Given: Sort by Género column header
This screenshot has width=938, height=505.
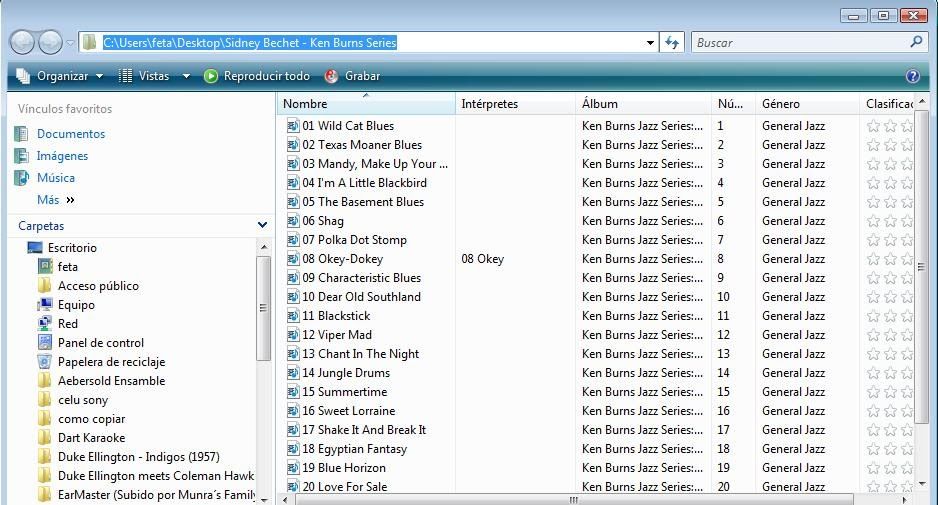Looking at the screenshot, I should click(807, 104).
